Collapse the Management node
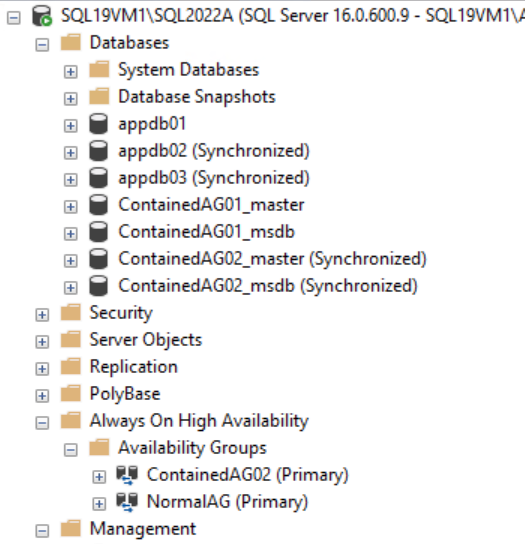Viewport: 525px width, 544px height. point(42,531)
